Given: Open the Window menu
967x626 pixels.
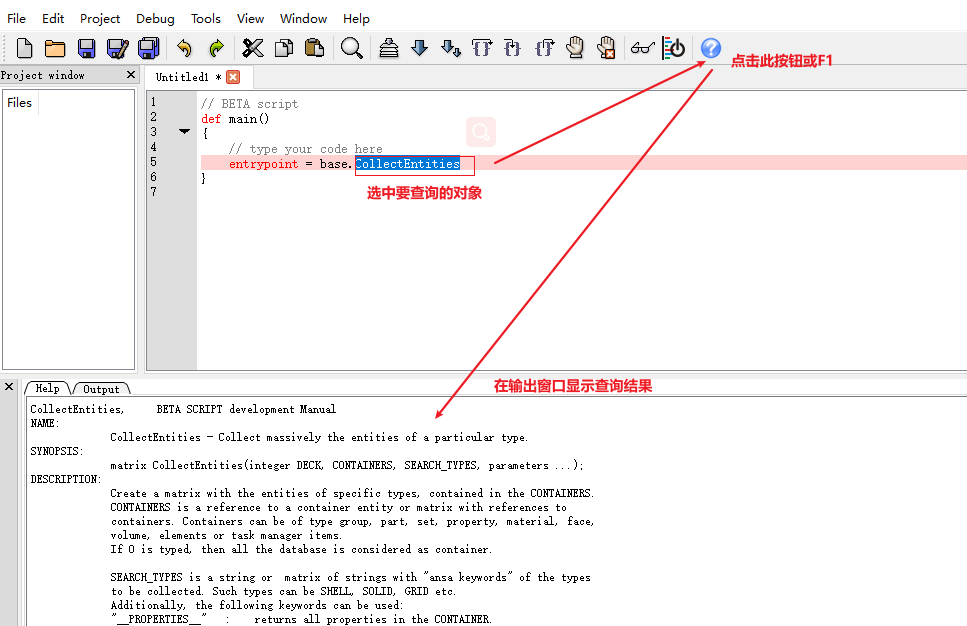Looking at the screenshot, I should 303,18.
